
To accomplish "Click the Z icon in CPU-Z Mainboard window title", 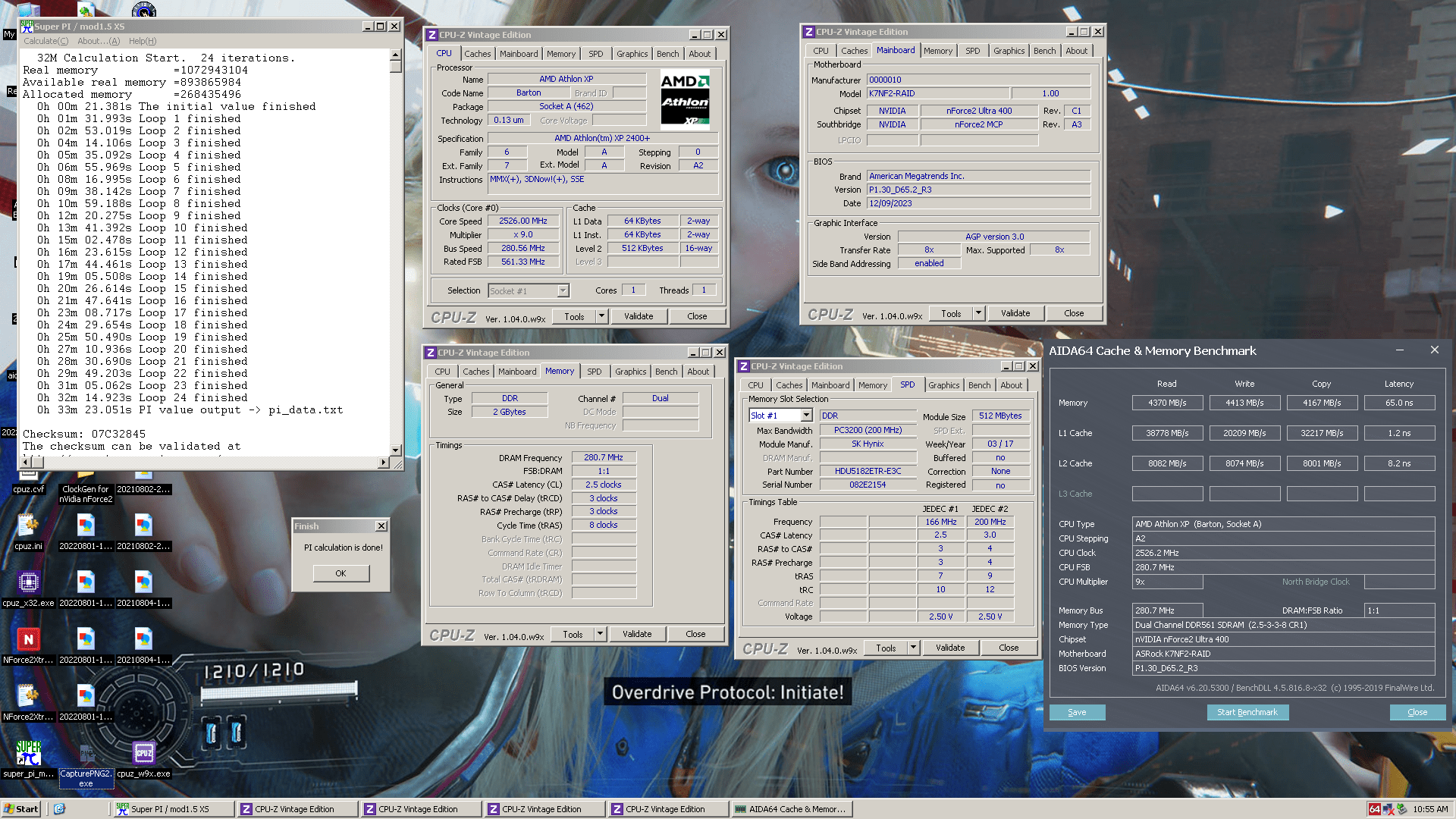I will point(809,32).
